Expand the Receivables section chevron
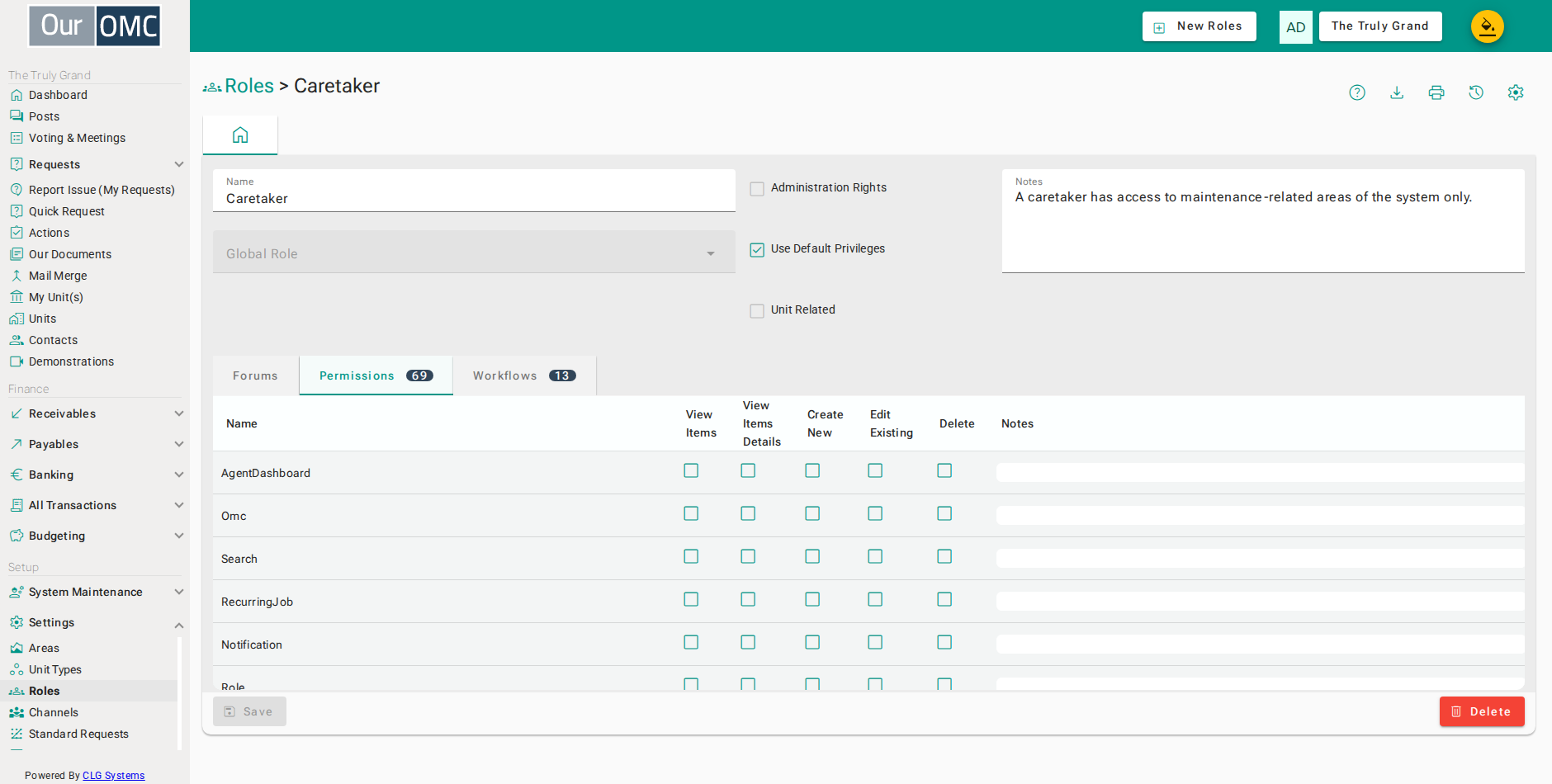Viewport: 1552px width, 784px height. [x=179, y=413]
